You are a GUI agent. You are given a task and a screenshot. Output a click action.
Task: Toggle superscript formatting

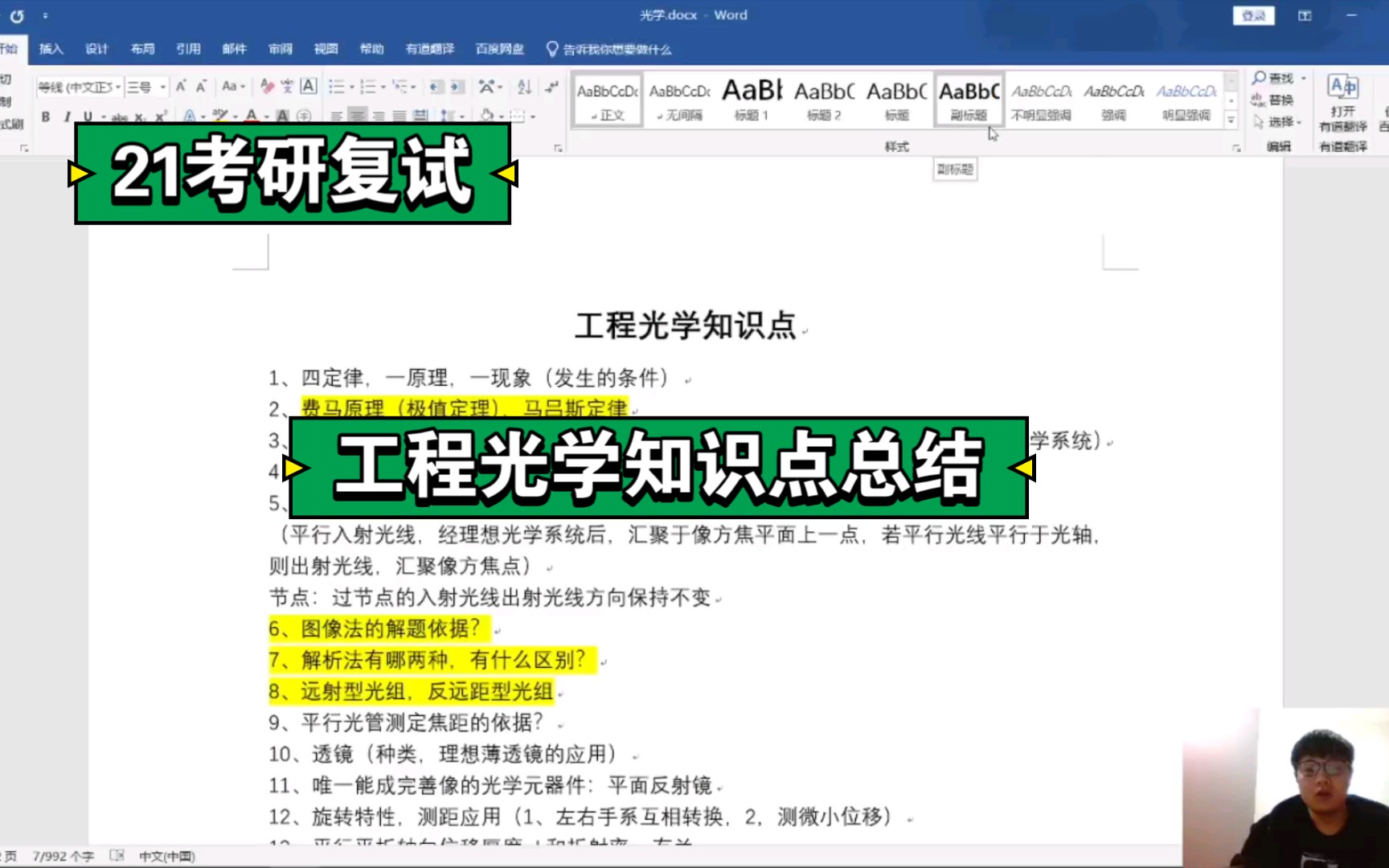coord(161,117)
